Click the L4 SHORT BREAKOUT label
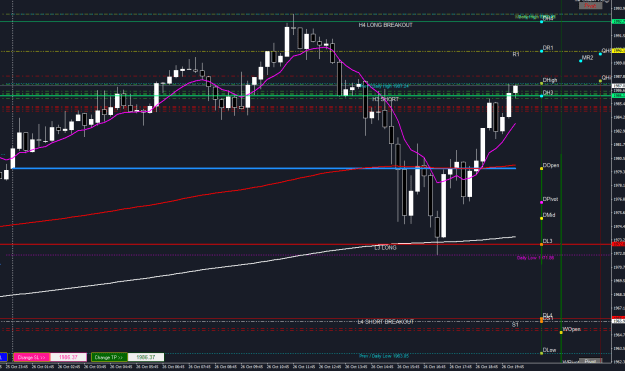625x371 pixels. click(385, 321)
